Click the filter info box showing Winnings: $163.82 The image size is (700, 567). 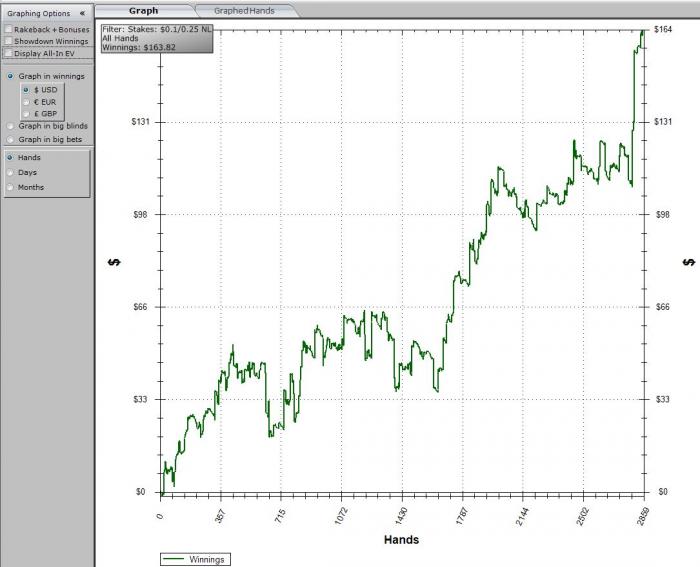coord(157,38)
